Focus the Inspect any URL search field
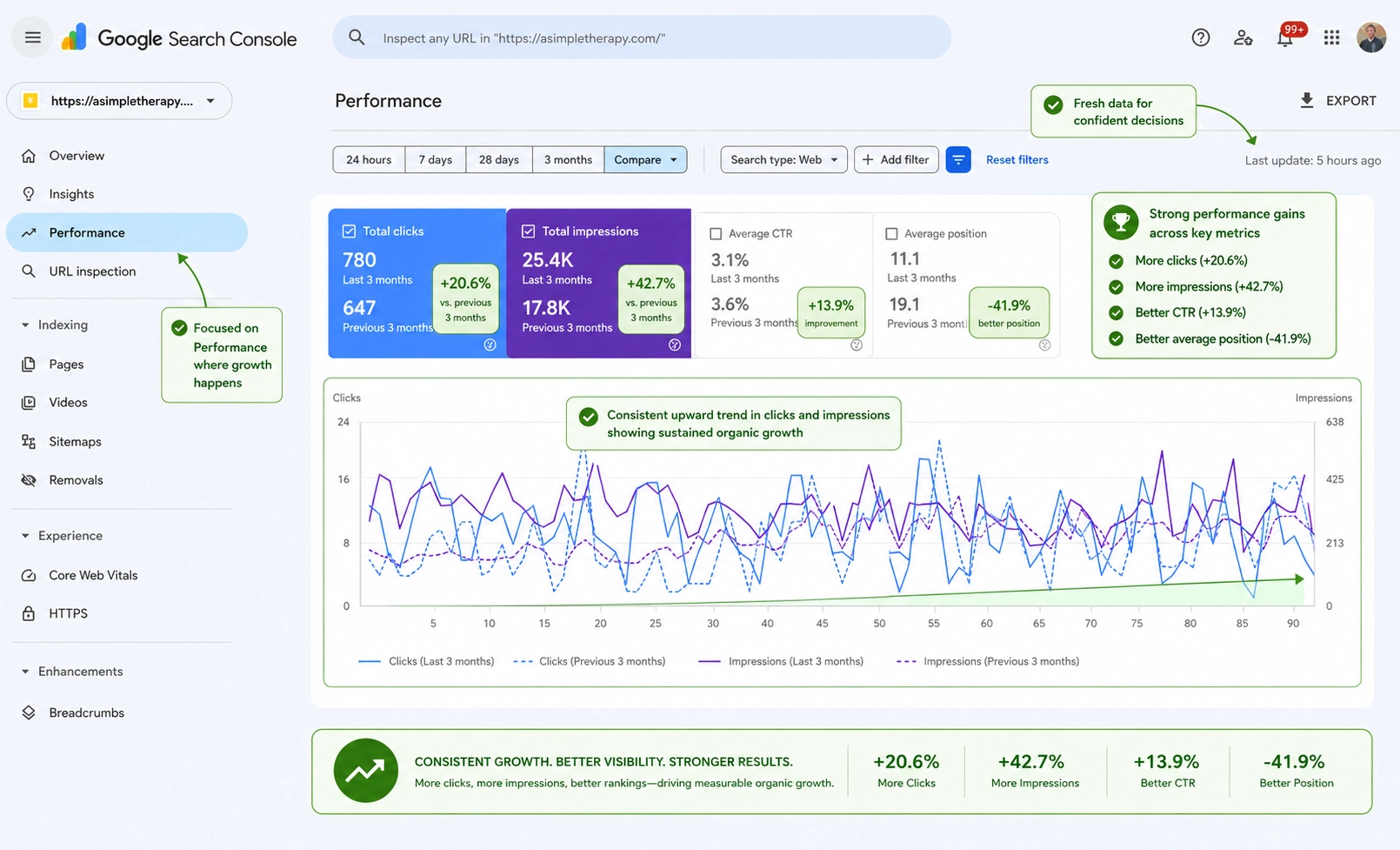 [x=642, y=37]
